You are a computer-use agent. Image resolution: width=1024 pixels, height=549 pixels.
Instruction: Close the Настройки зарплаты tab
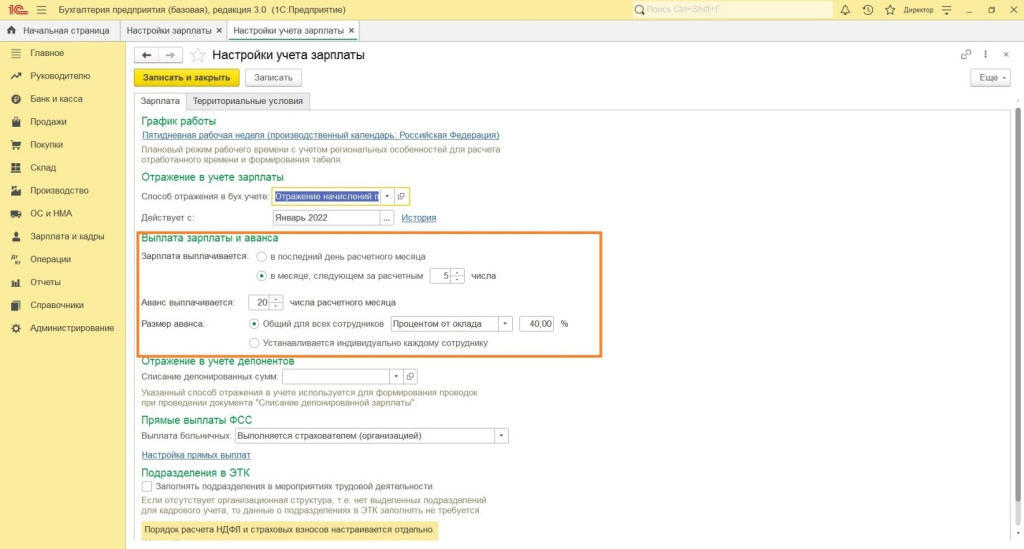click(x=219, y=30)
